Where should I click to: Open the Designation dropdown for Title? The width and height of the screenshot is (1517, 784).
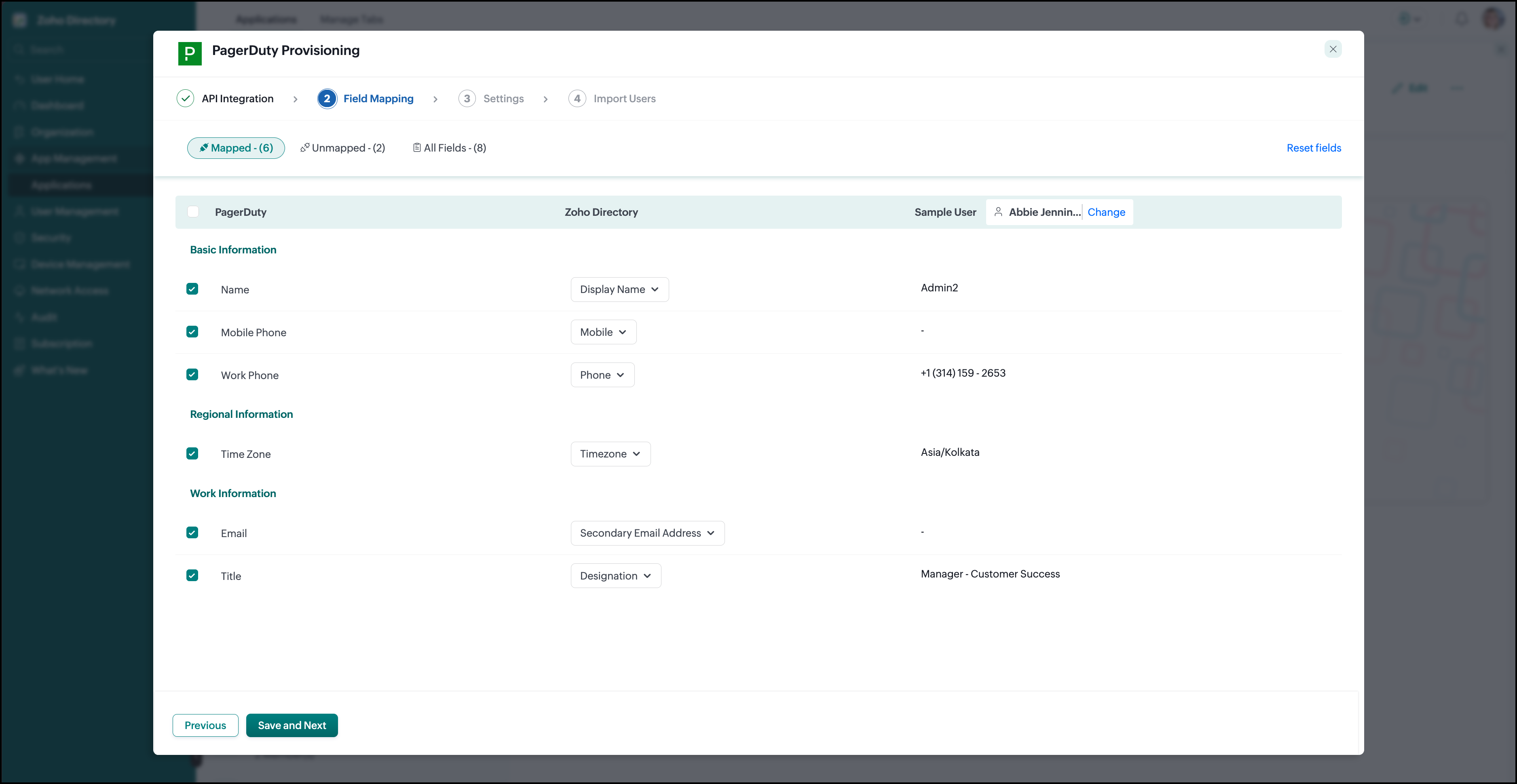click(x=615, y=576)
